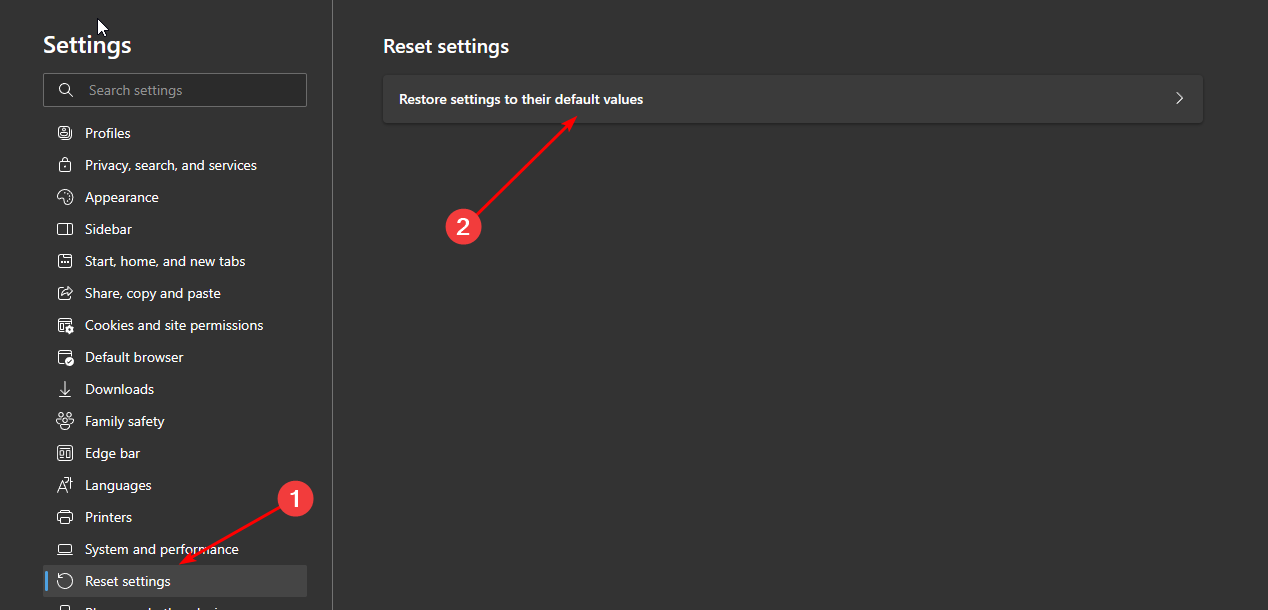Select the Start, home, and new tabs icon
The height and width of the screenshot is (610, 1268).
[65, 260]
